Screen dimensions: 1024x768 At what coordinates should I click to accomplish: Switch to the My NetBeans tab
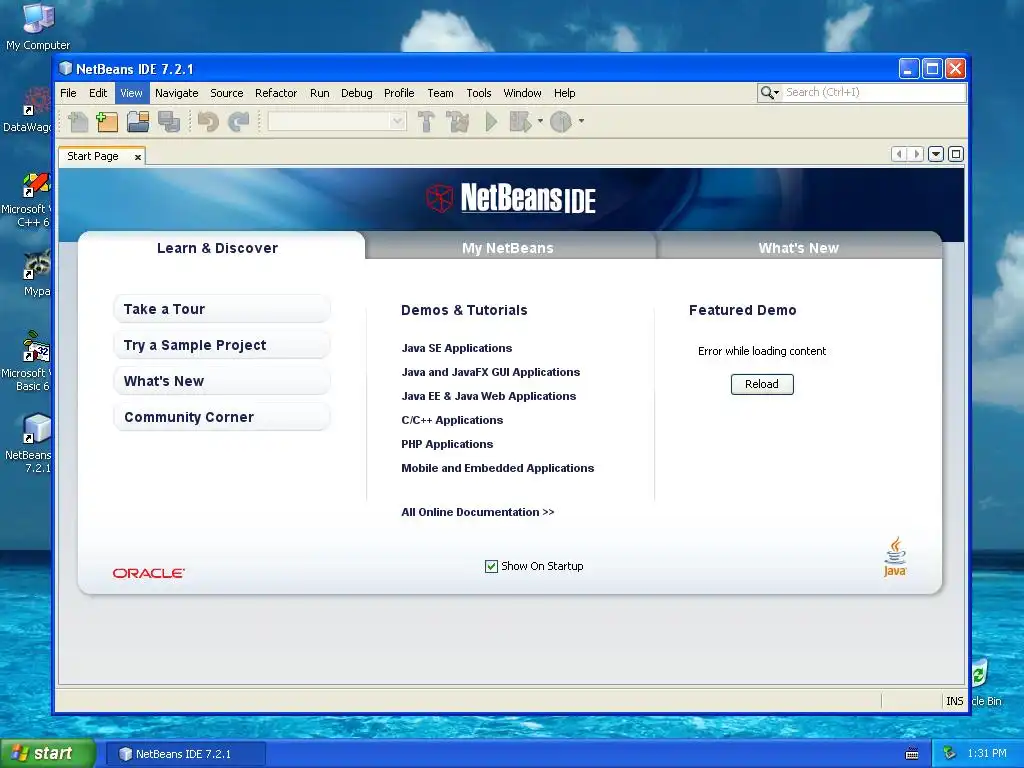click(x=508, y=248)
